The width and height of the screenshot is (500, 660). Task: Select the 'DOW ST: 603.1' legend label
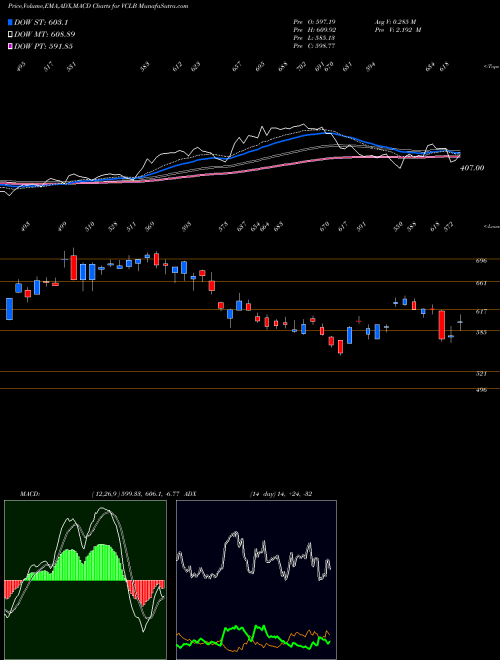(x=41, y=22)
